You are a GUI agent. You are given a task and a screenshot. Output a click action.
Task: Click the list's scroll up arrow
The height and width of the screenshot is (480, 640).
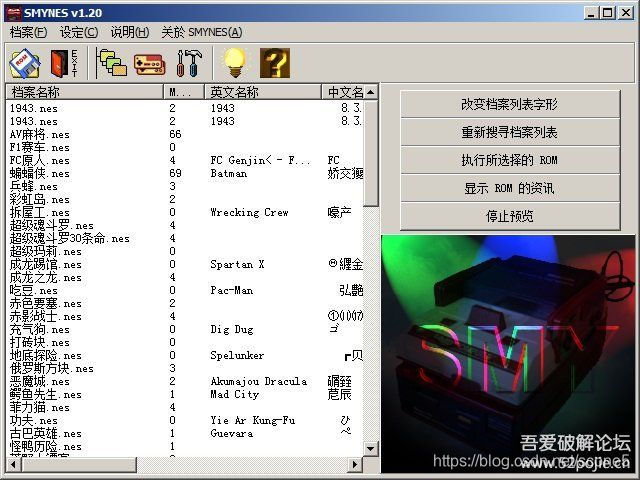371,92
